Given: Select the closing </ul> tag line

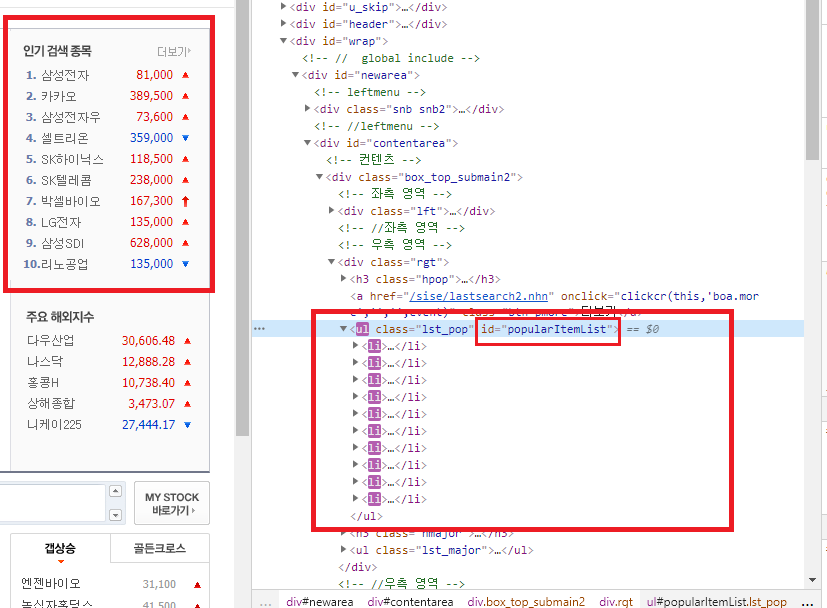Looking at the screenshot, I should point(367,516).
